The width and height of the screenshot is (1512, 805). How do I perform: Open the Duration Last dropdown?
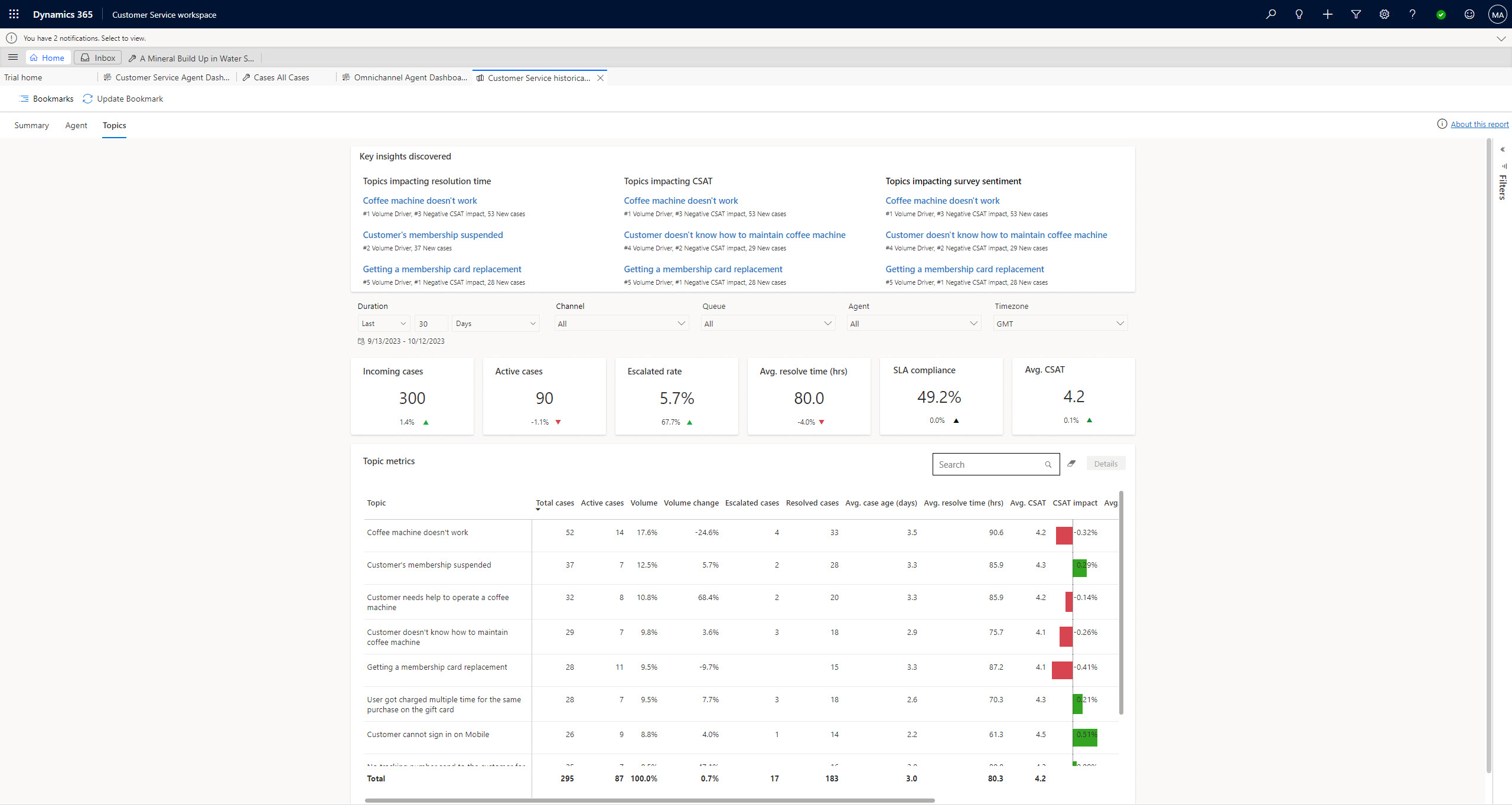[x=384, y=324]
